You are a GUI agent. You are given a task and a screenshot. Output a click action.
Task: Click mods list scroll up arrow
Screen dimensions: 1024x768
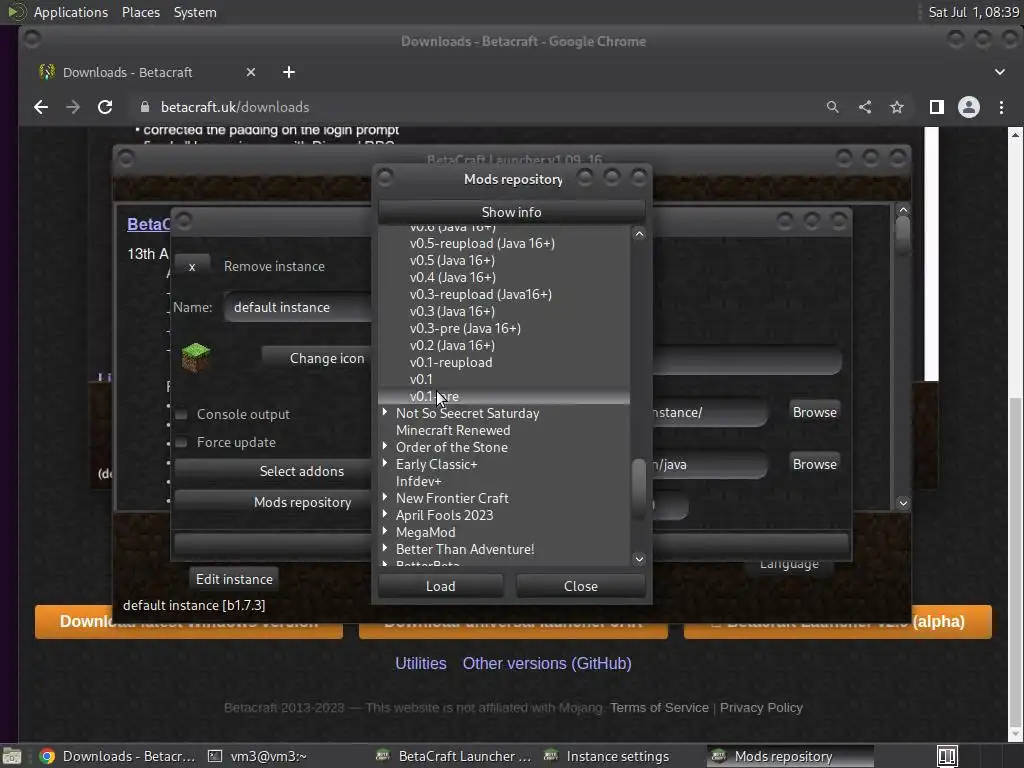coord(639,234)
